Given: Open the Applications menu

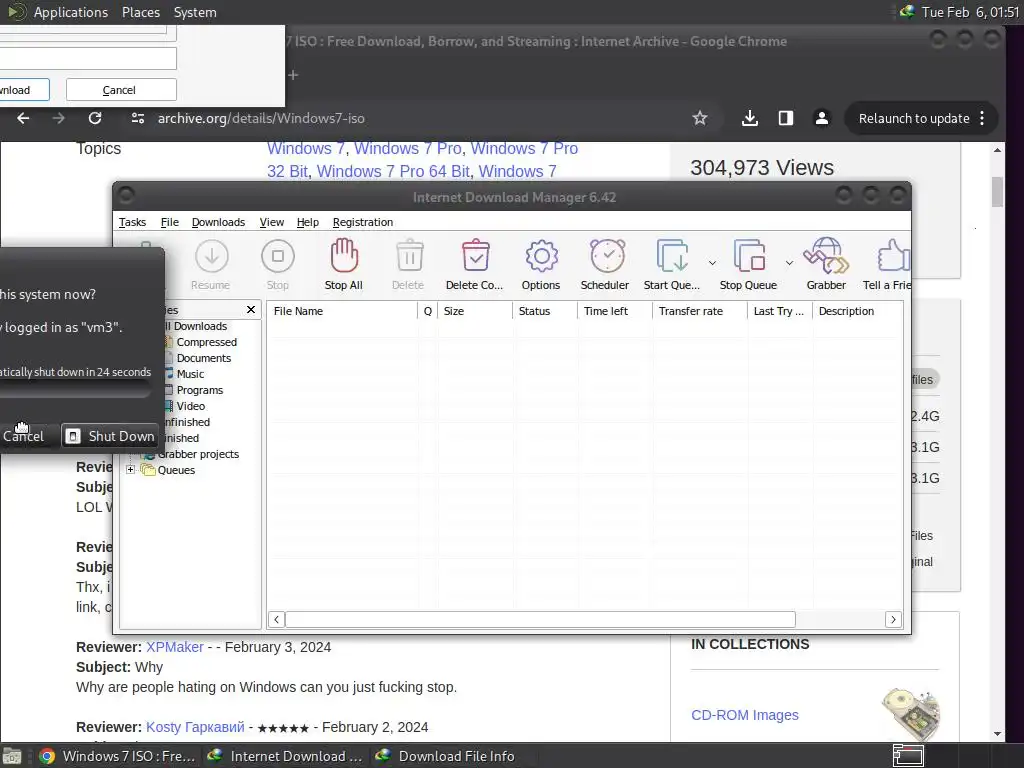Looking at the screenshot, I should (71, 12).
